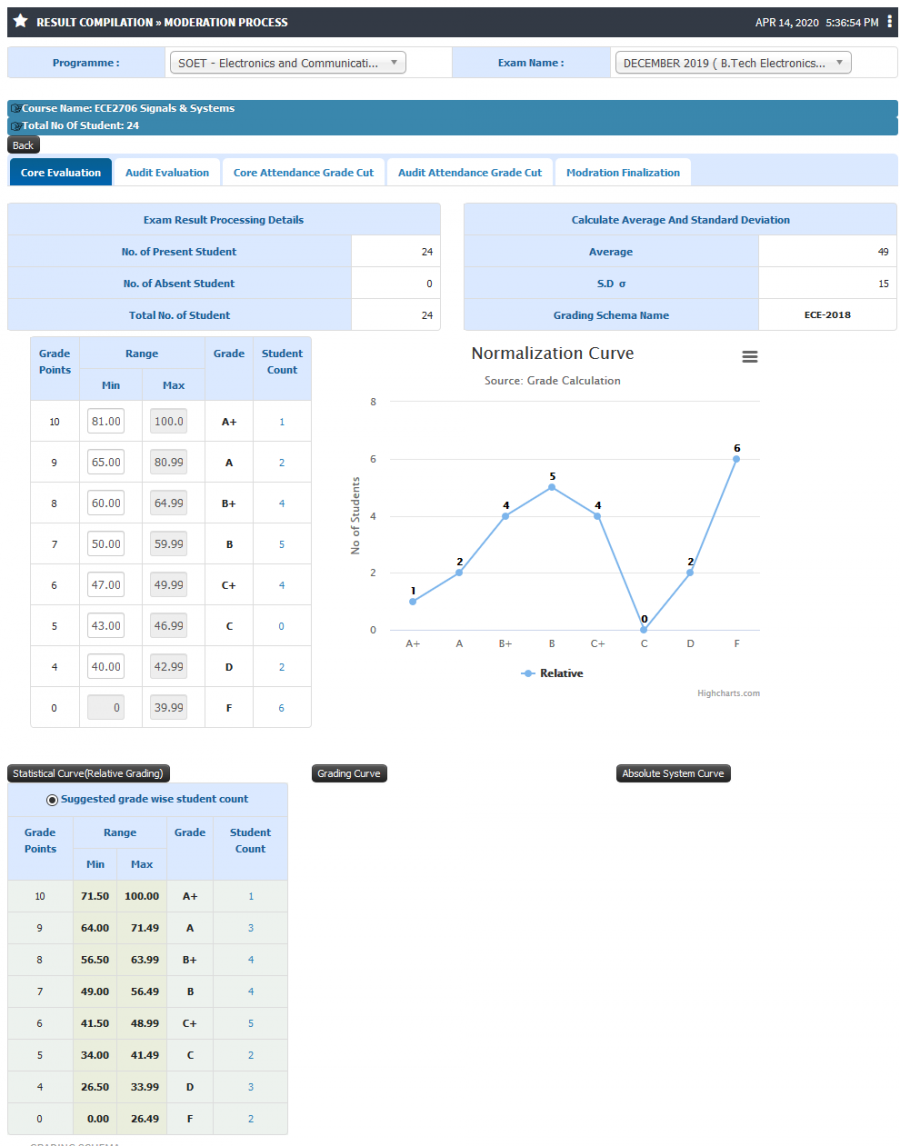
Task: Click suggested min value 49.00
Action: point(95,992)
